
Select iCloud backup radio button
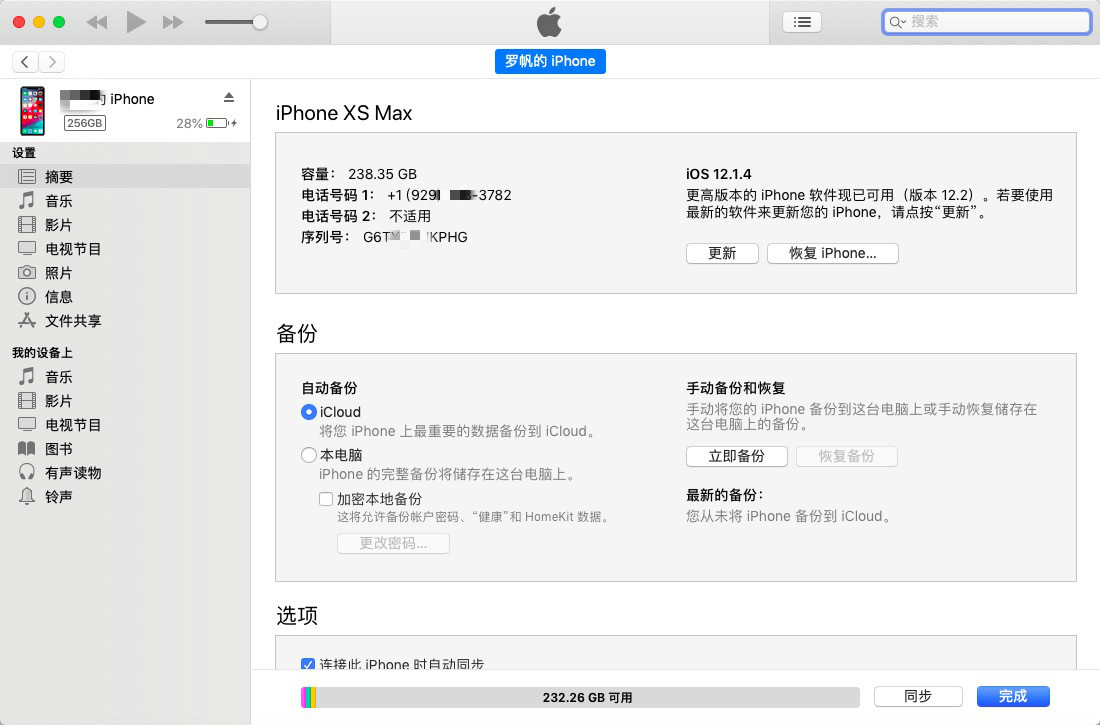(308, 412)
